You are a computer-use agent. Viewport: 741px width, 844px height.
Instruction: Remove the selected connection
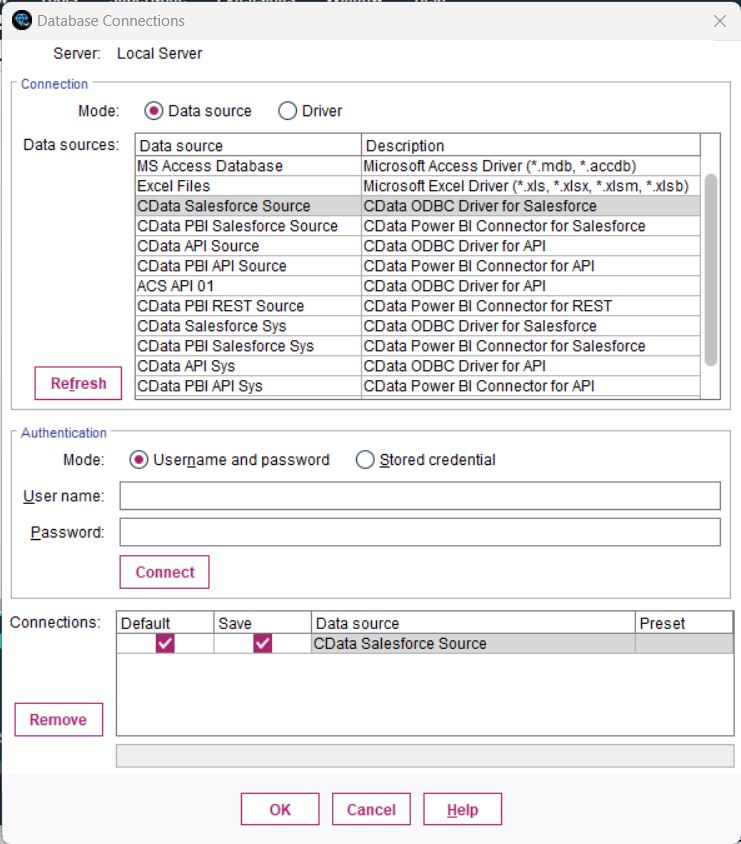coord(58,720)
